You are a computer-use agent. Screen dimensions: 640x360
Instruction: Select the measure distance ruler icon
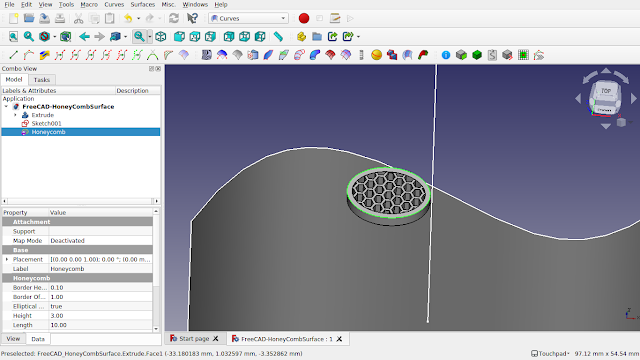[x=278, y=37]
